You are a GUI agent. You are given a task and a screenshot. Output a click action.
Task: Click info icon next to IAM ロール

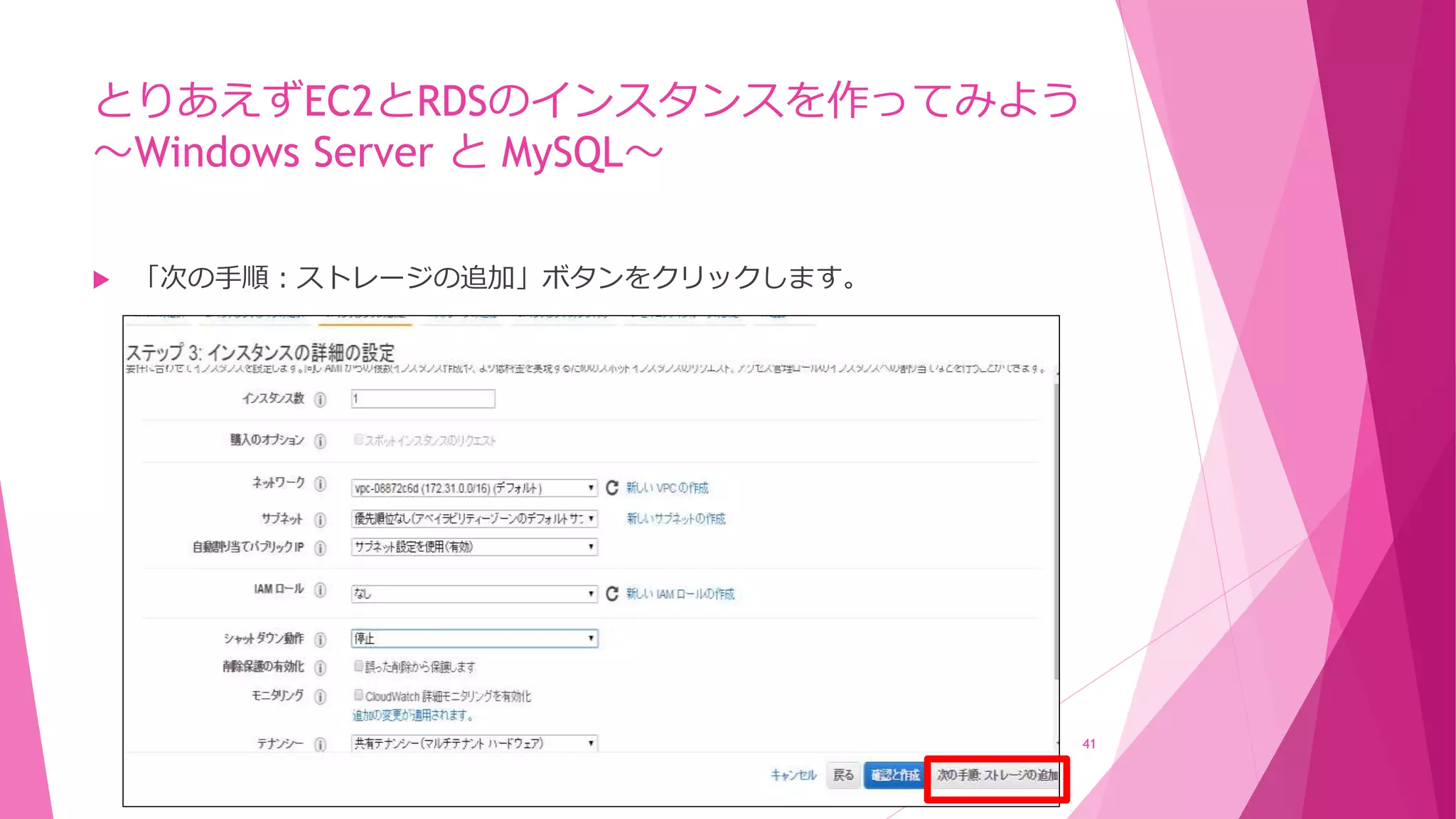point(321,589)
